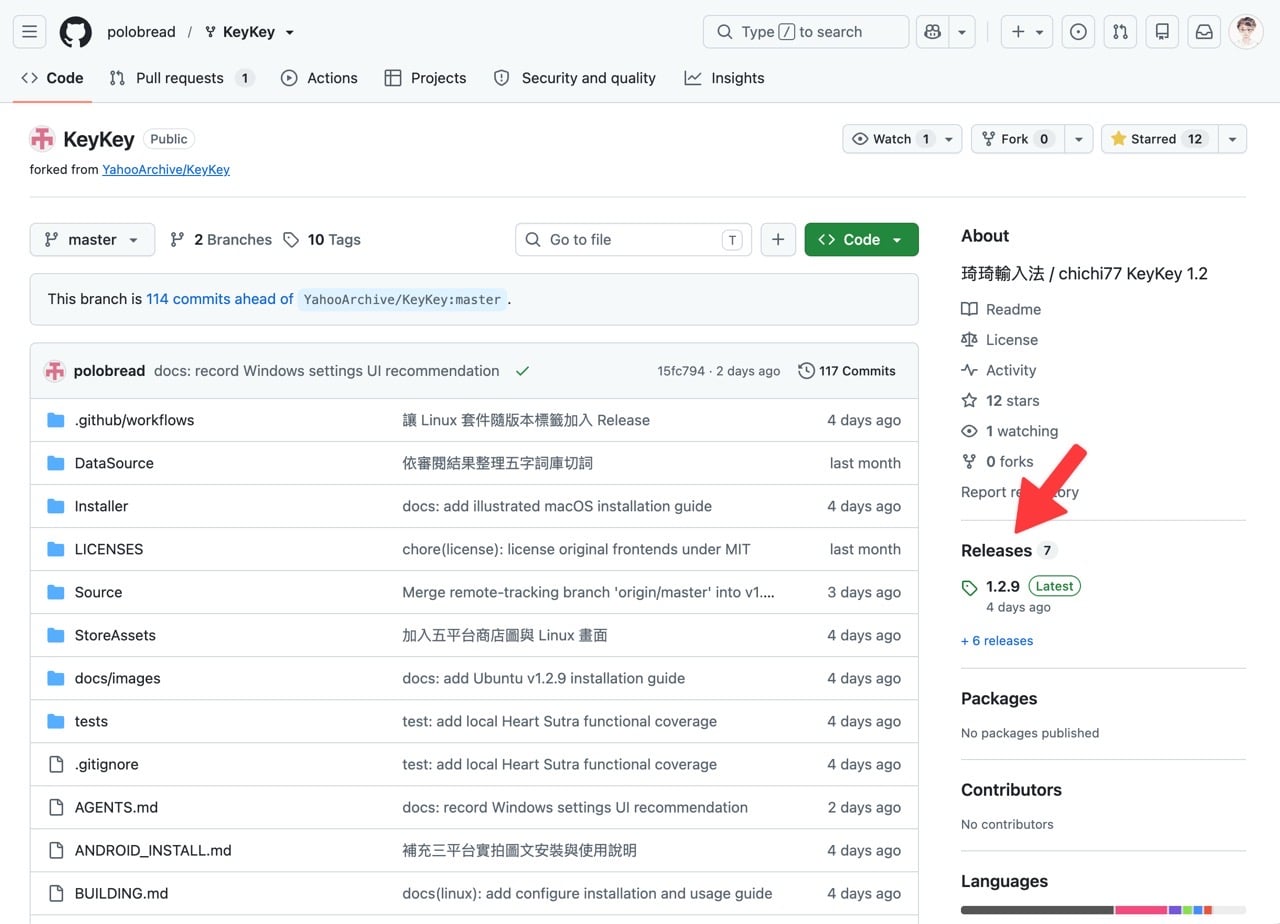Switch to the Pull requests tab
The image size is (1280, 924).
(181, 78)
